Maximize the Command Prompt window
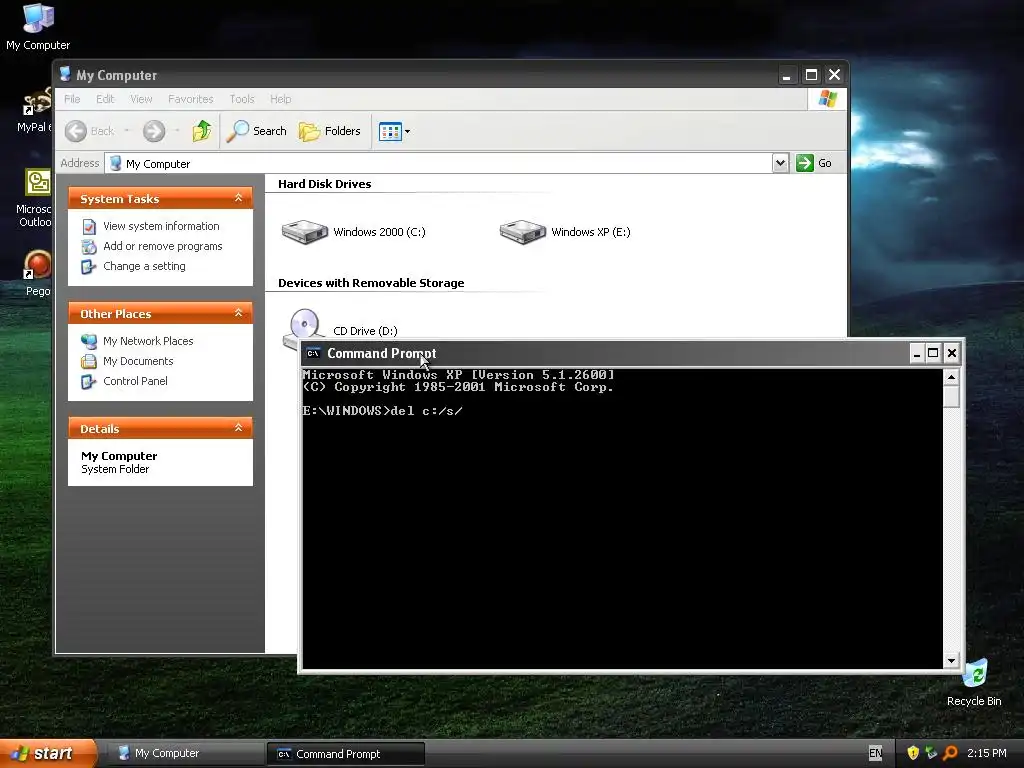The width and height of the screenshot is (1024, 768). point(933,353)
